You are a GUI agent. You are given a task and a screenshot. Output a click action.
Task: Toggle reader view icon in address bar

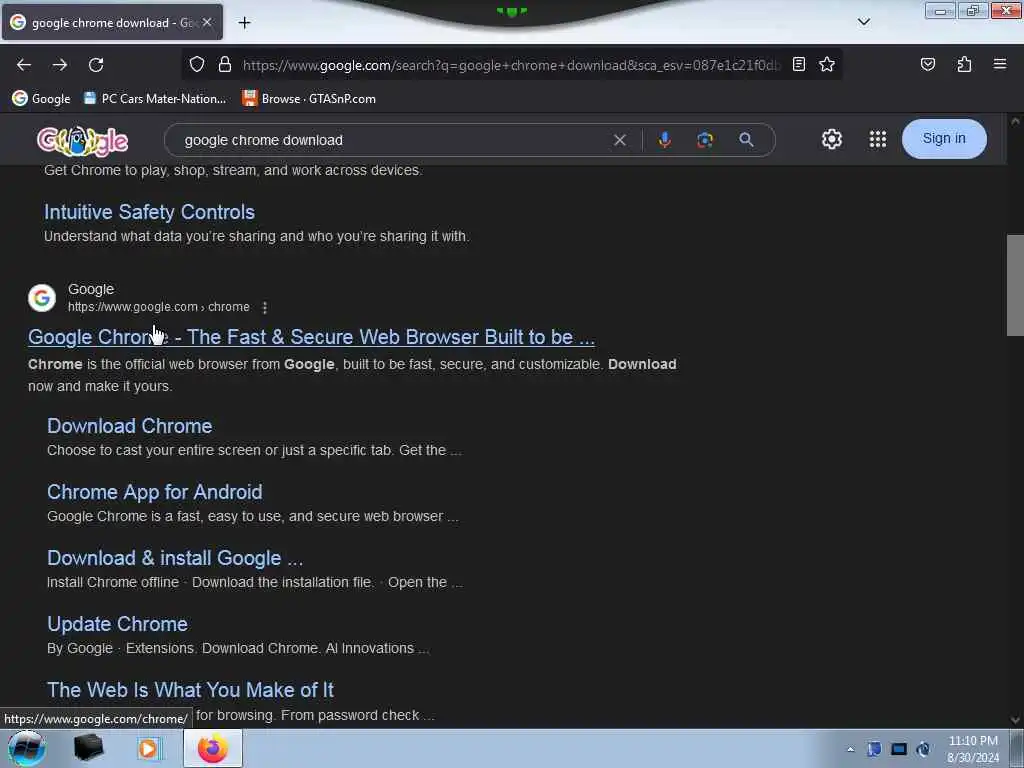click(x=799, y=64)
